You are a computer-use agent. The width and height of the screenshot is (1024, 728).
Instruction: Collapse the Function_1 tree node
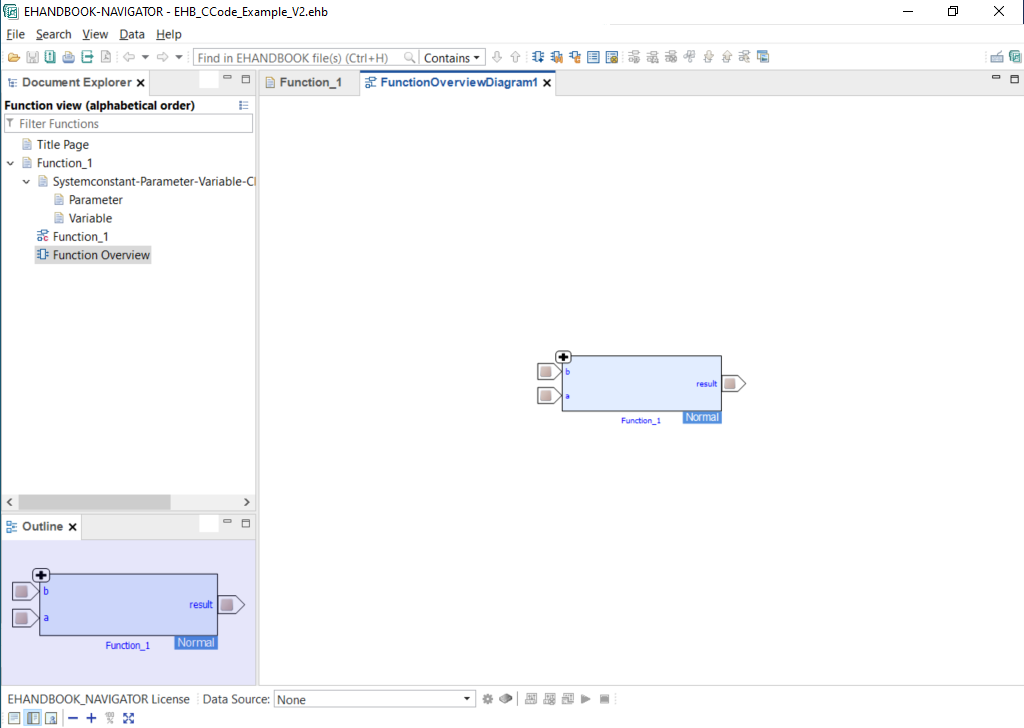(11, 163)
